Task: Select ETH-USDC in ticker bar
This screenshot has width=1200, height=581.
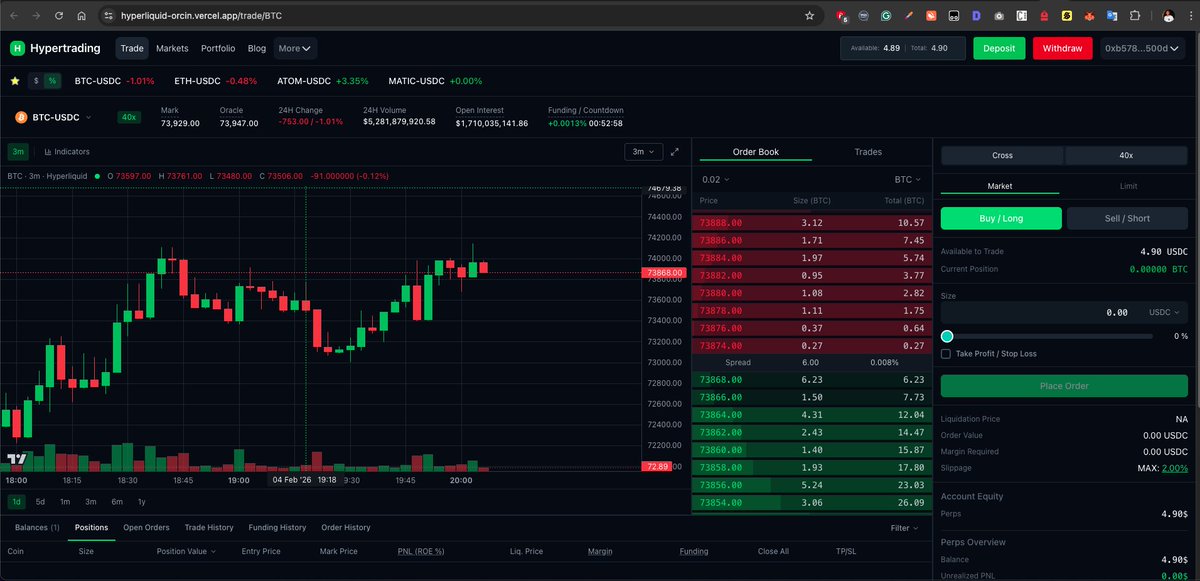Action: click(x=195, y=81)
